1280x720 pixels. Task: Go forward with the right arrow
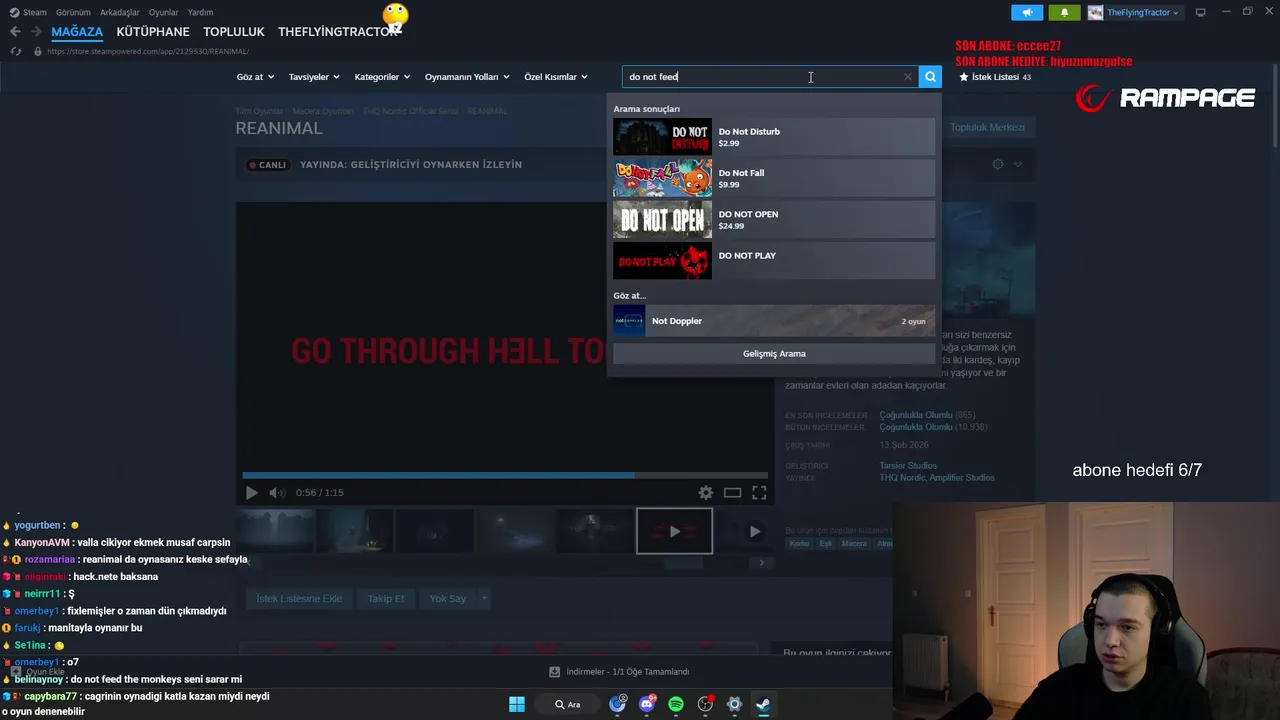click(x=36, y=32)
